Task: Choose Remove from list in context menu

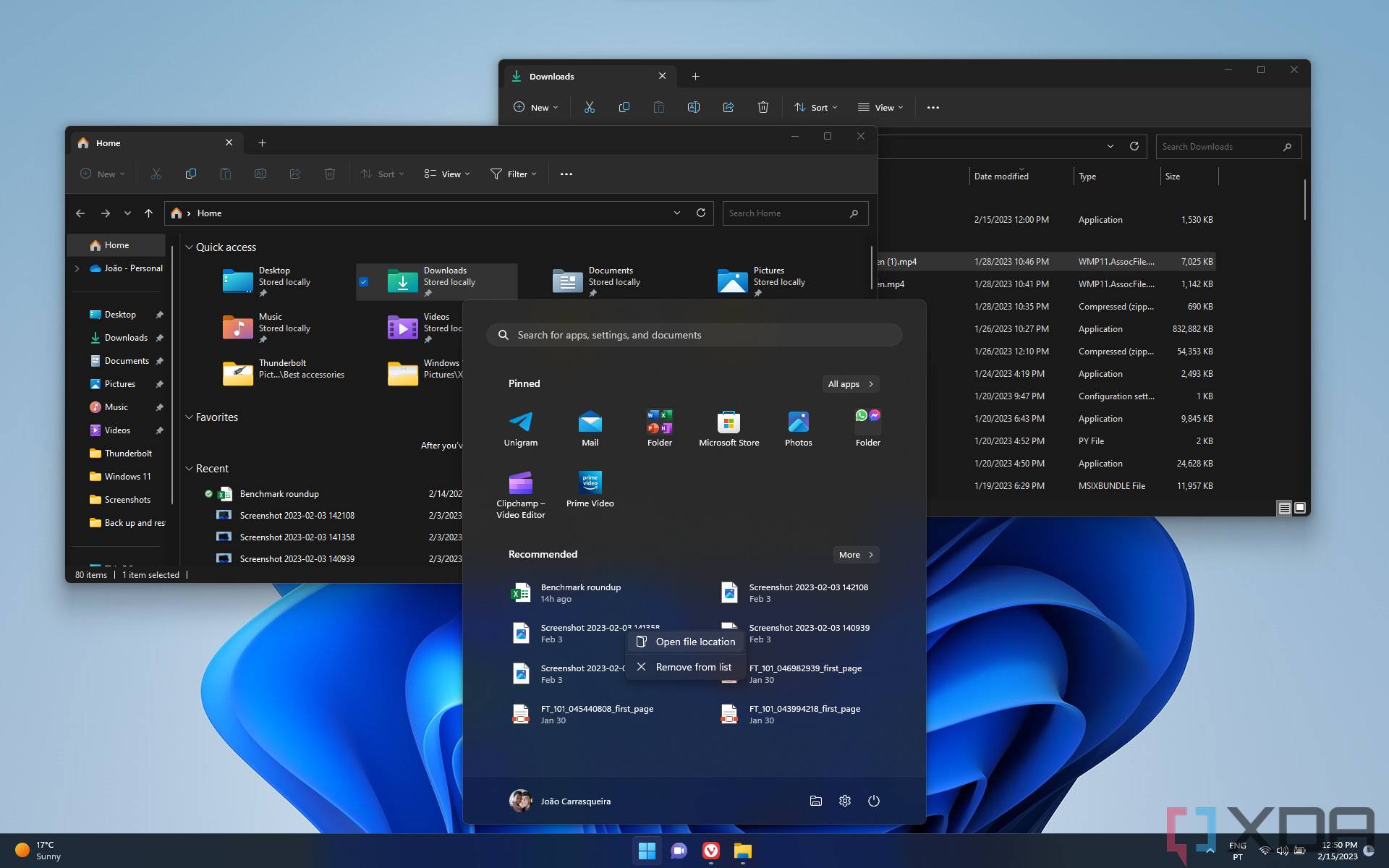Action: coord(686,667)
